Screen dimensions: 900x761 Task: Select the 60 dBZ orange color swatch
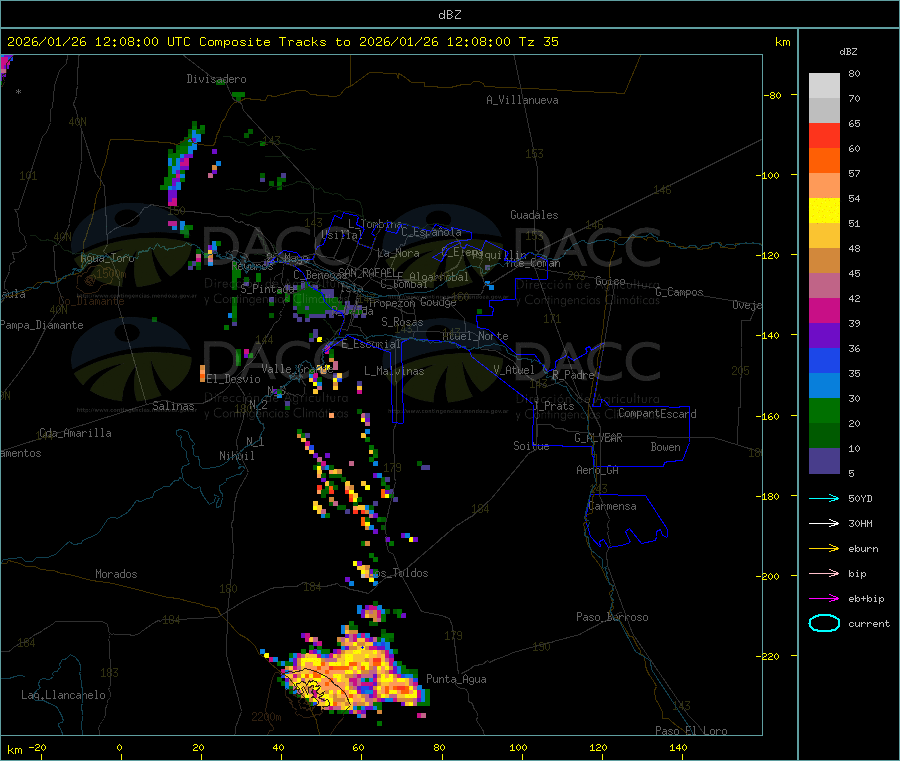point(824,161)
